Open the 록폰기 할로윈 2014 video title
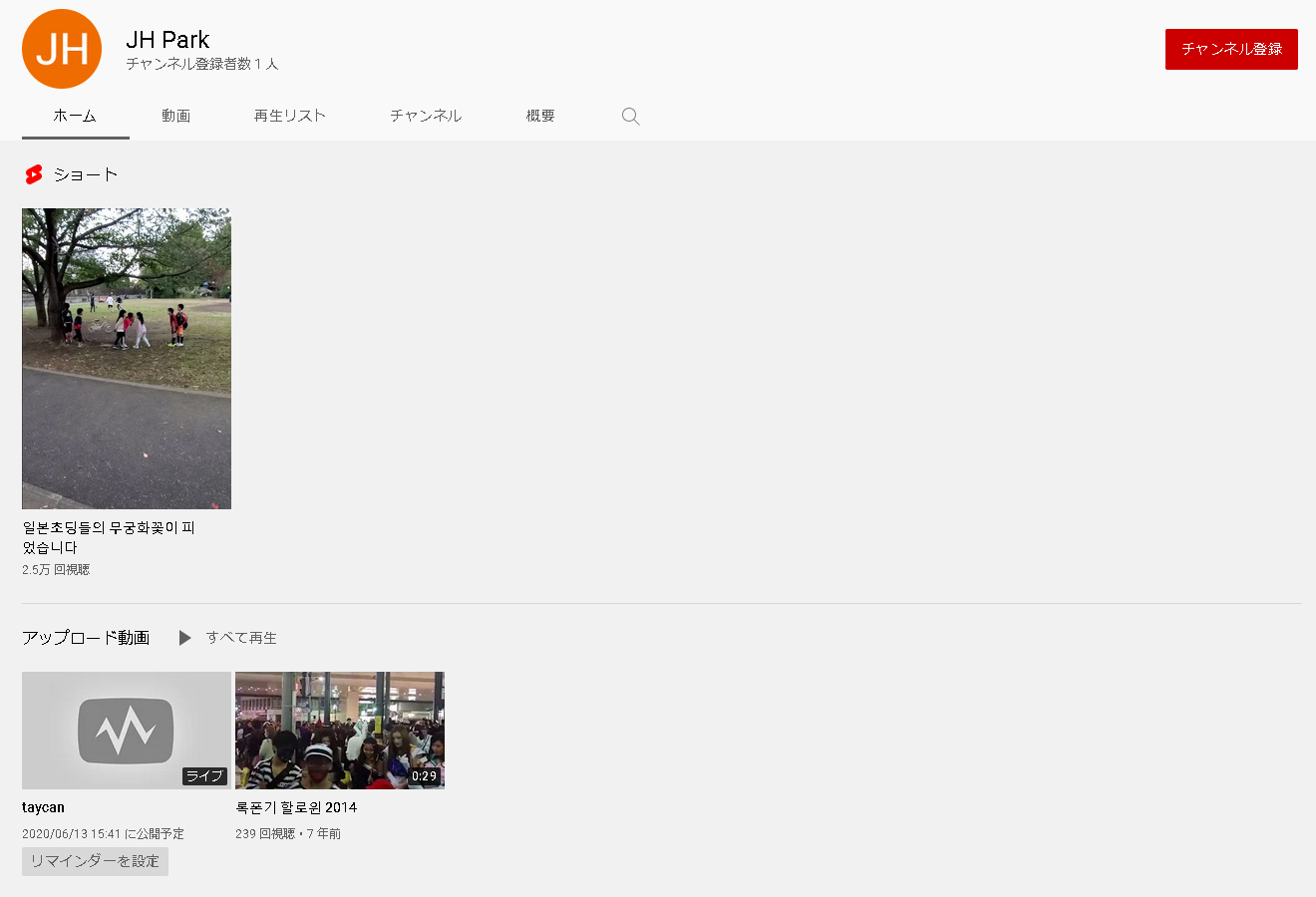 (296, 807)
